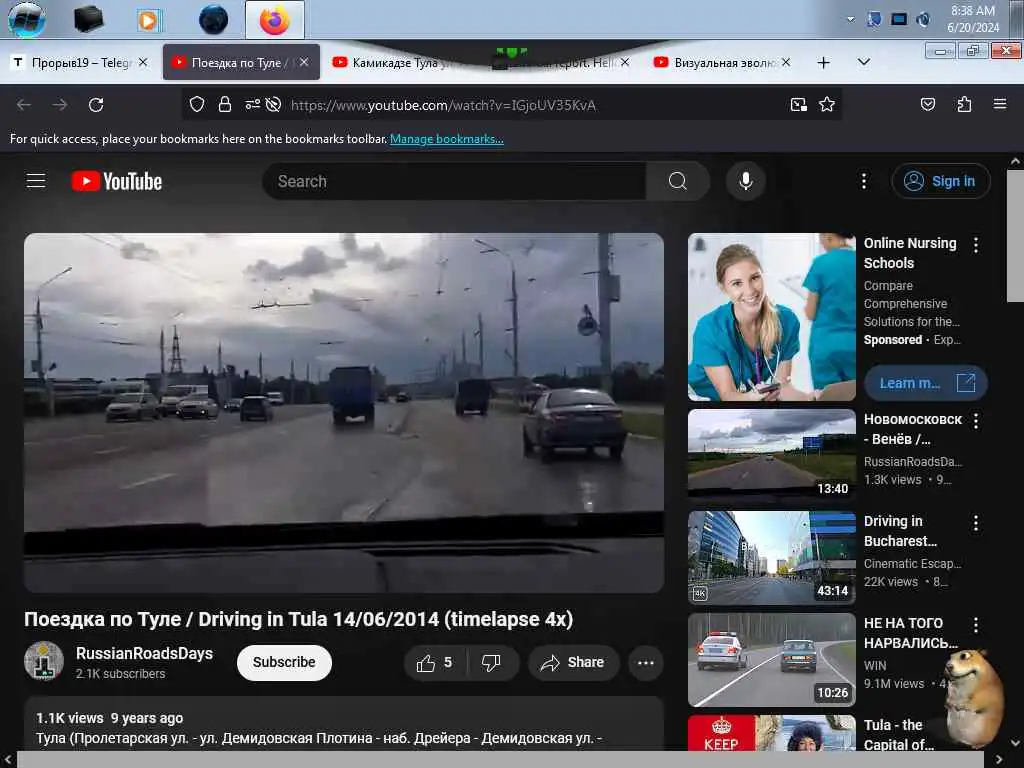Open Driving in Bucharest thumbnail
The image size is (1024, 768).
pos(771,557)
